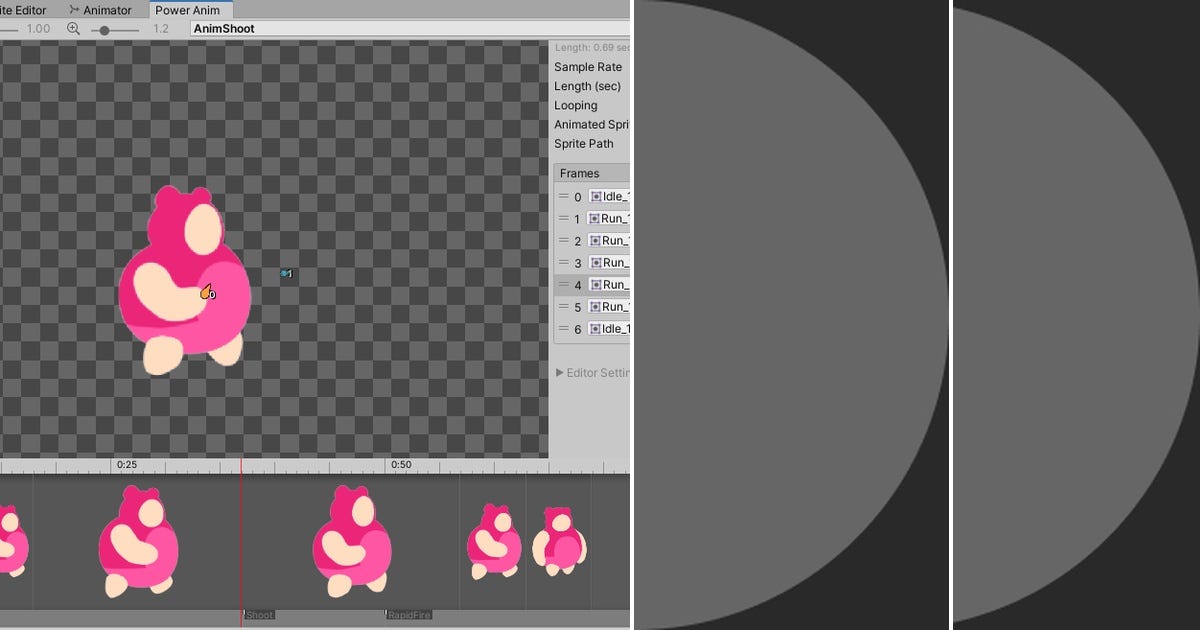Click the drag handle next to frame 4
Image resolution: width=1200 pixels, height=630 pixels.
pyautogui.click(x=563, y=284)
